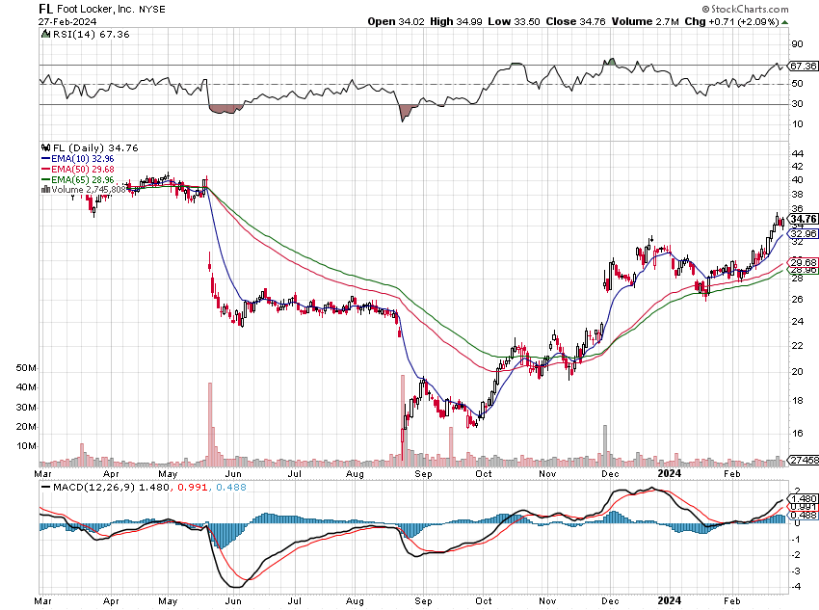The height and width of the screenshot is (610, 819).
Task: Click the Open 34.02 value
Action: (396, 21)
